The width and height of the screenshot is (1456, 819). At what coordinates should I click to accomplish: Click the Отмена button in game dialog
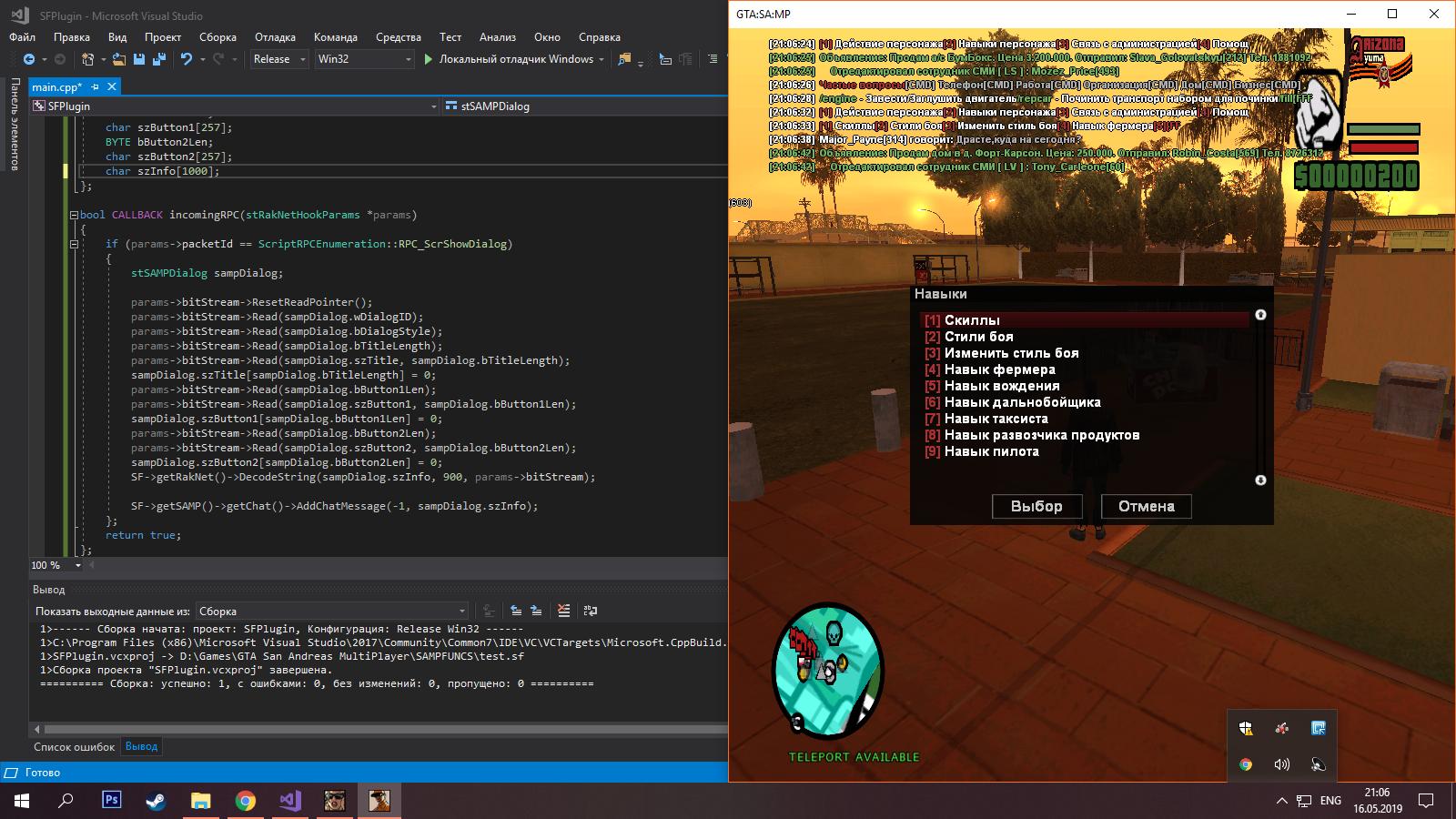click(x=1146, y=506)
